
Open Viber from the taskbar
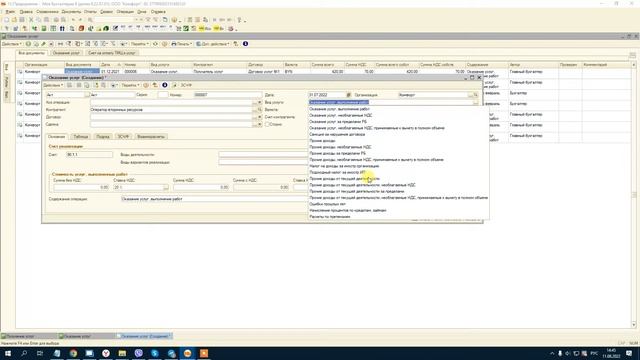[138, 353]
